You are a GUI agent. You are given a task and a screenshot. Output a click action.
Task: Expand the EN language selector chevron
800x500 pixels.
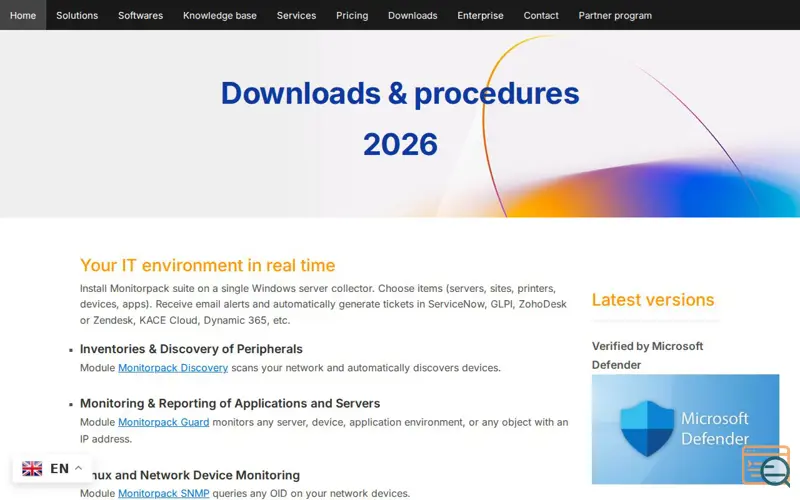(78, 468)
